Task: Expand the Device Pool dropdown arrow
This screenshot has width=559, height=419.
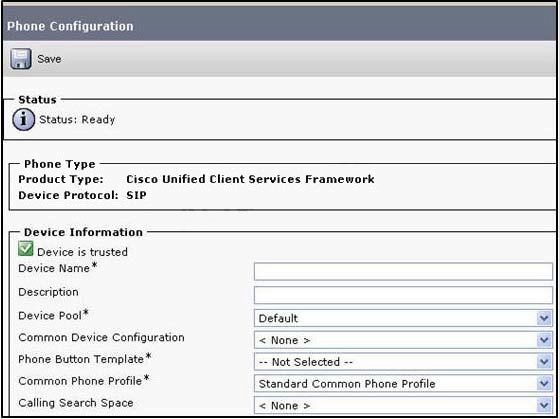Action: 544,318
